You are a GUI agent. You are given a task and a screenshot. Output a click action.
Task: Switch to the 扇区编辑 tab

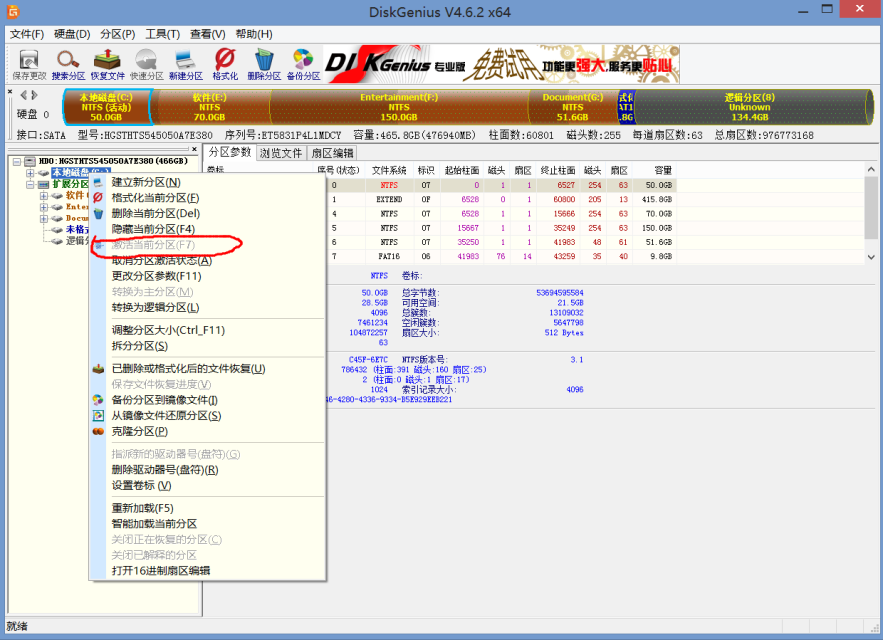[332, 153]
